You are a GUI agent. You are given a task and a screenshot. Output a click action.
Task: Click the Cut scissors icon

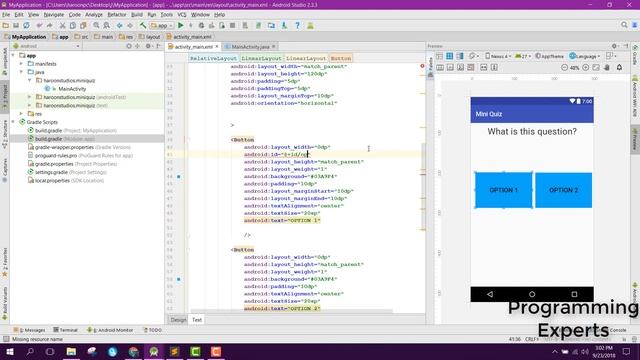(62, 25)
